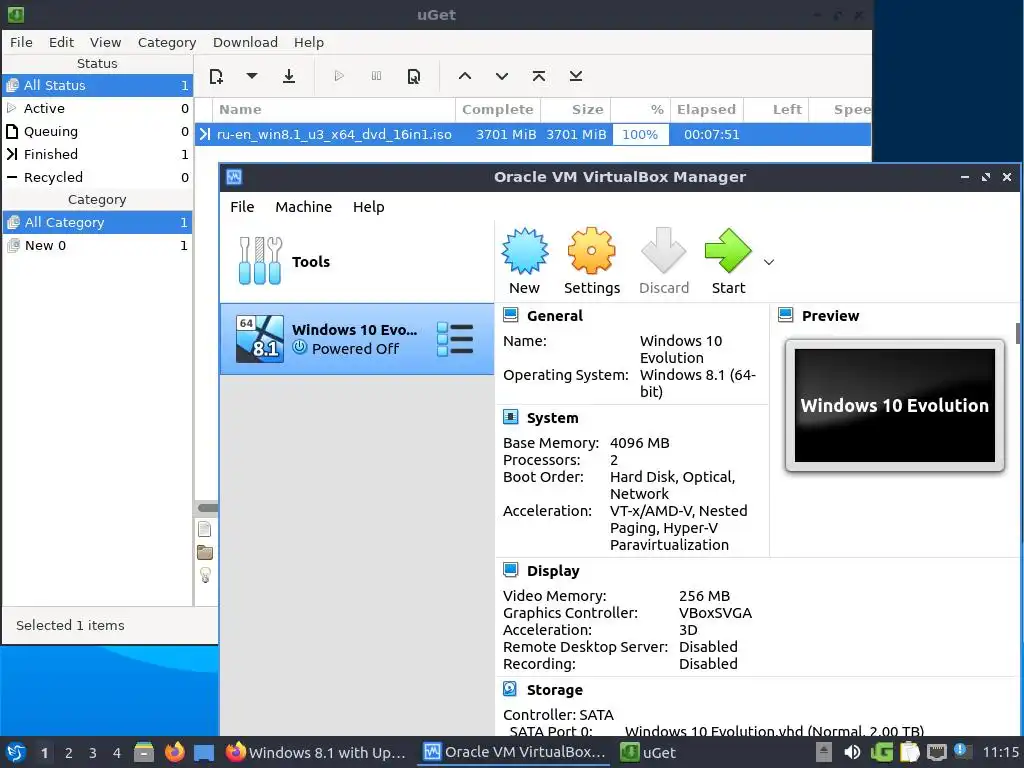Start the Windows 10 Evolution VM
The width and height of the screenshot is (1024, 768).
pos(728,262)
